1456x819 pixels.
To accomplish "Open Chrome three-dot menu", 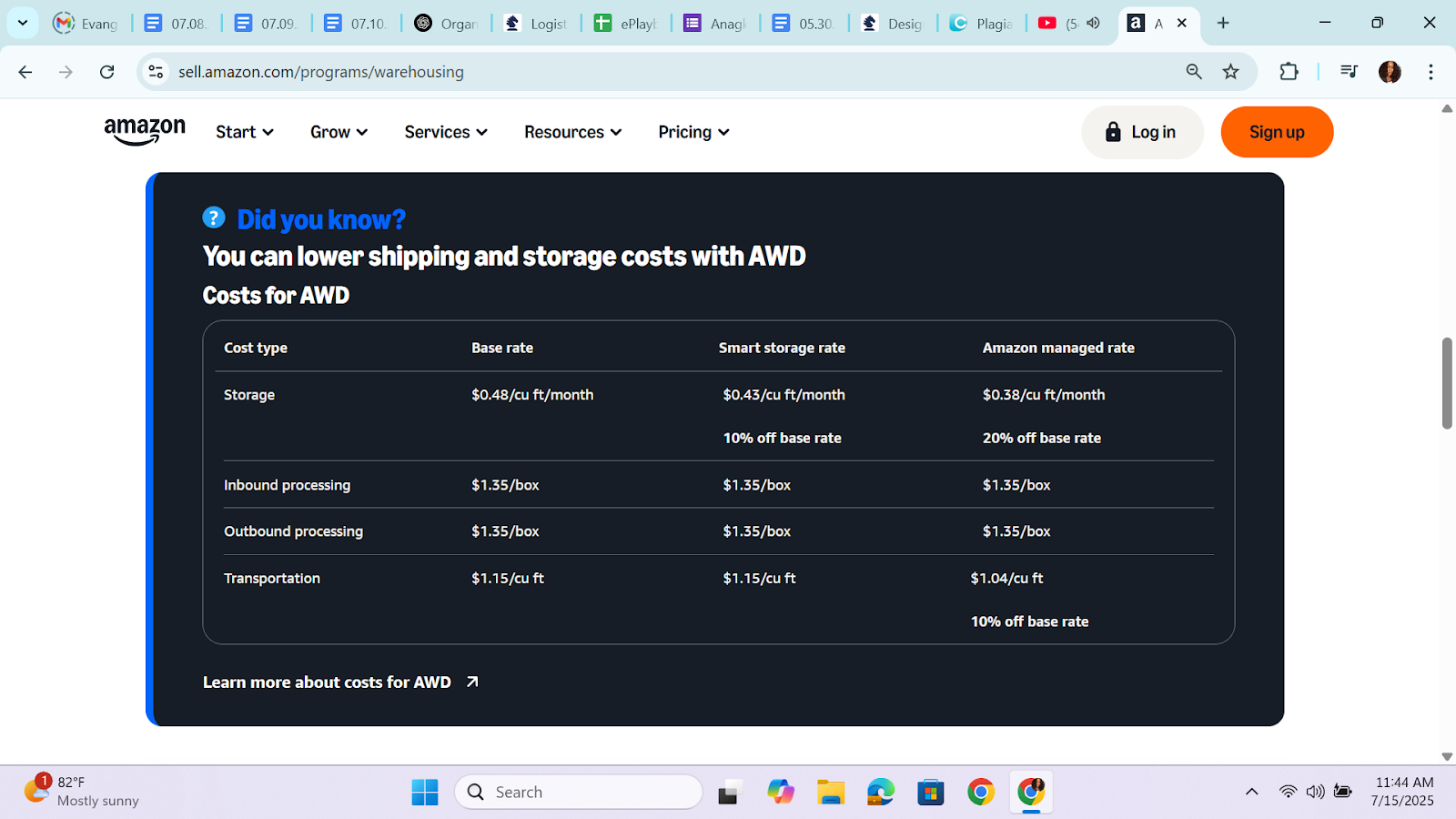I will (1431, 72).
